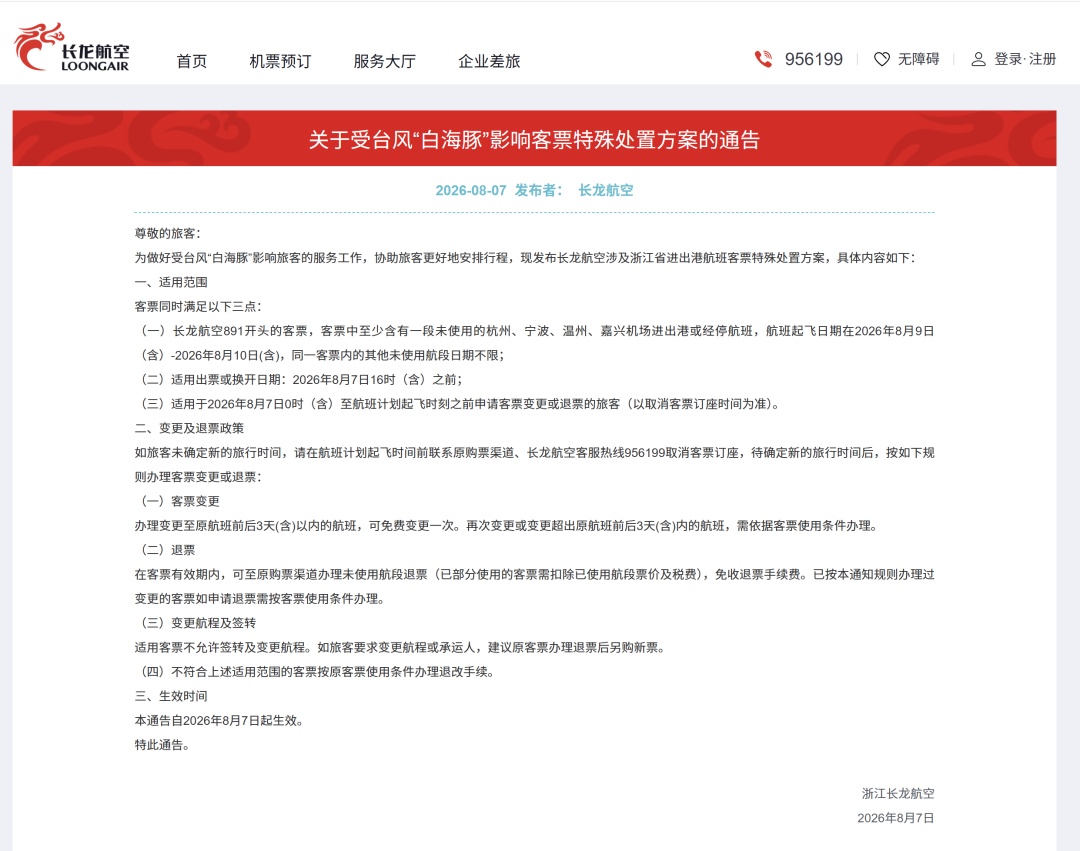Click the 尊敬的旅客 greeting line
The width and height of the screenshot is (1080, 851).
tap(167, 233)
